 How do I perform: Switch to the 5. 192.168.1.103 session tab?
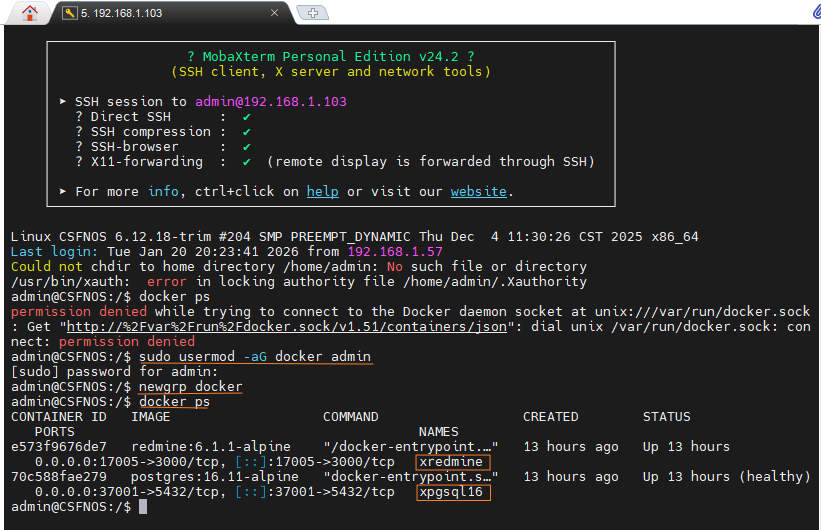click(x=120, y=13)
